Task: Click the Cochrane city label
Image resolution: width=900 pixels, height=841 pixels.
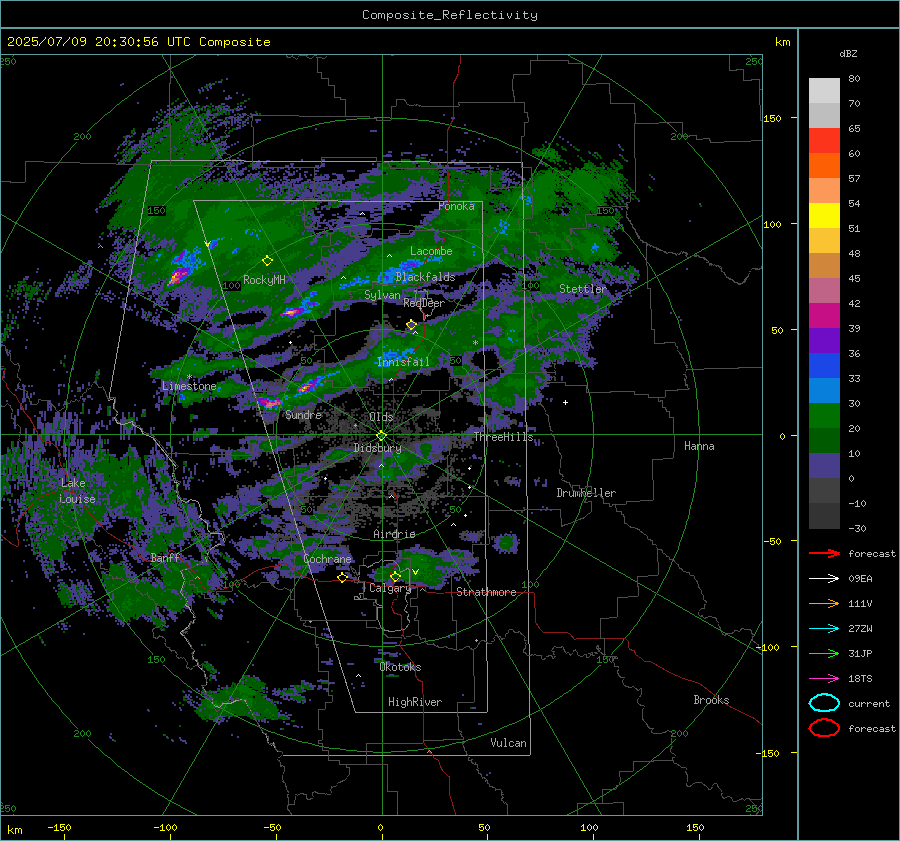Action: tap(327, 559)
